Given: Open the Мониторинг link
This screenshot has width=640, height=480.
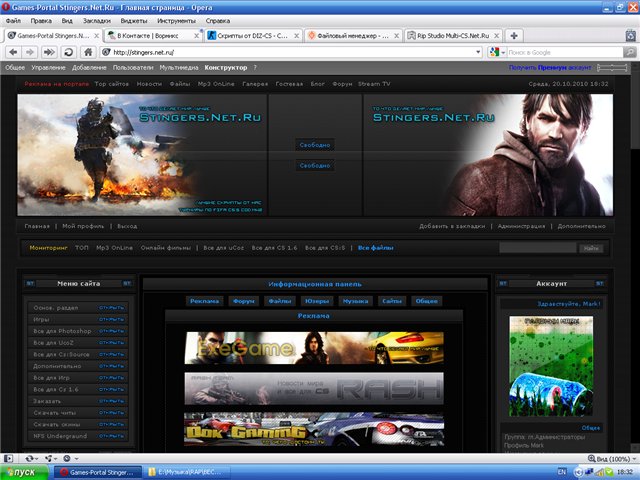Looking at the screenshot, I should pyautogui.click(x=48, y=248).
